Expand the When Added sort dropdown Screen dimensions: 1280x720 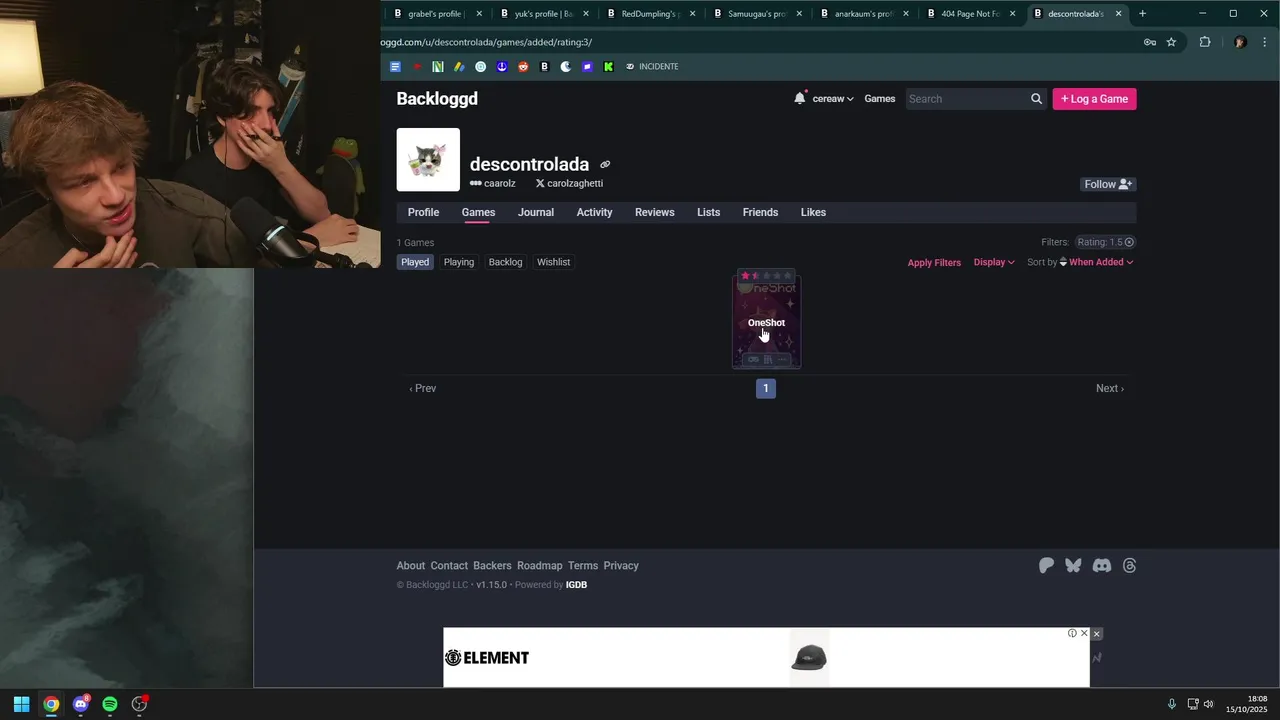pyautogui.click(x=1101, y=262)
